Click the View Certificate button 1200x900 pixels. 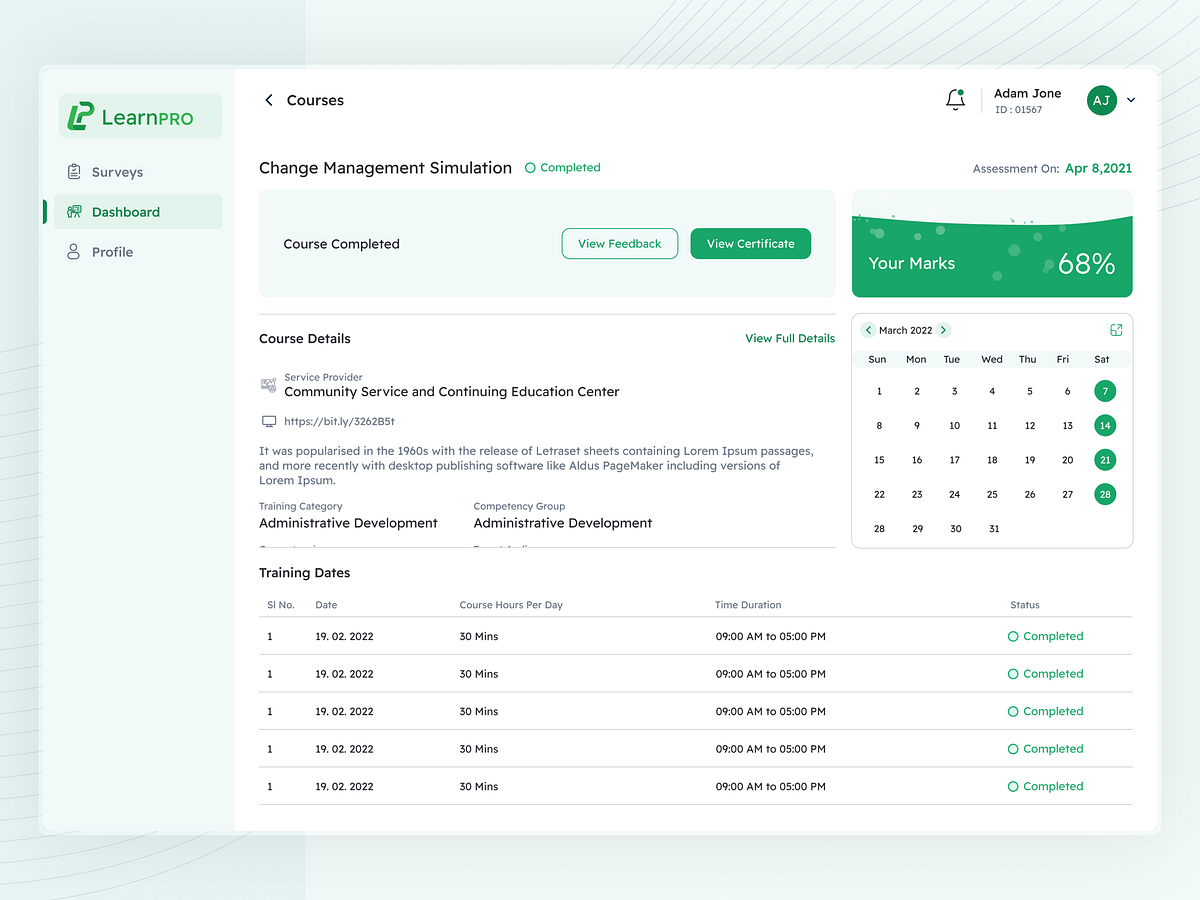(750, 243)
